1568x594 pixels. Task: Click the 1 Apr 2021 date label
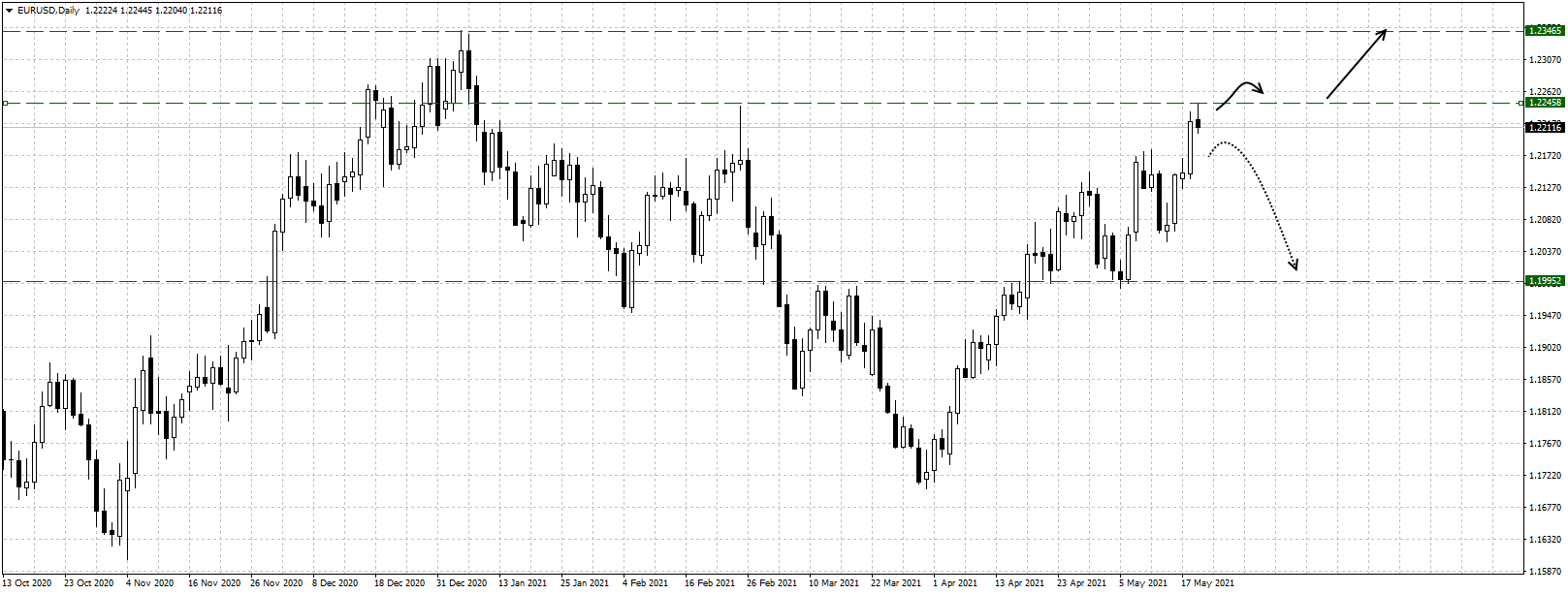tap(955, 583)
